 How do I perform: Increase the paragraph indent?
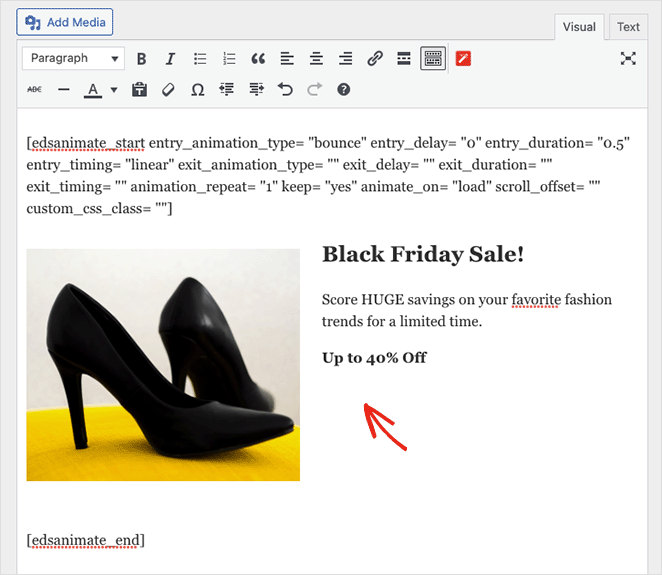pyautogui.click(x=256, y=90)
